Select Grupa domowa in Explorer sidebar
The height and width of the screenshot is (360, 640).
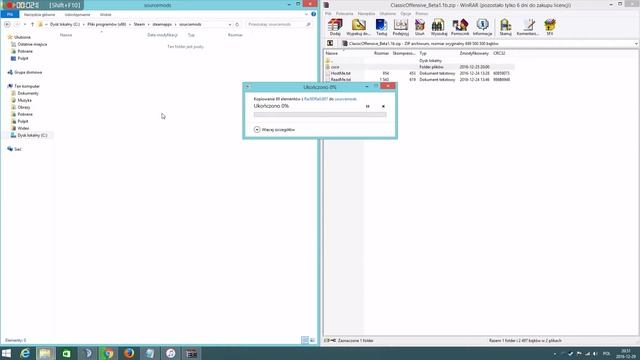coord(28,72)
